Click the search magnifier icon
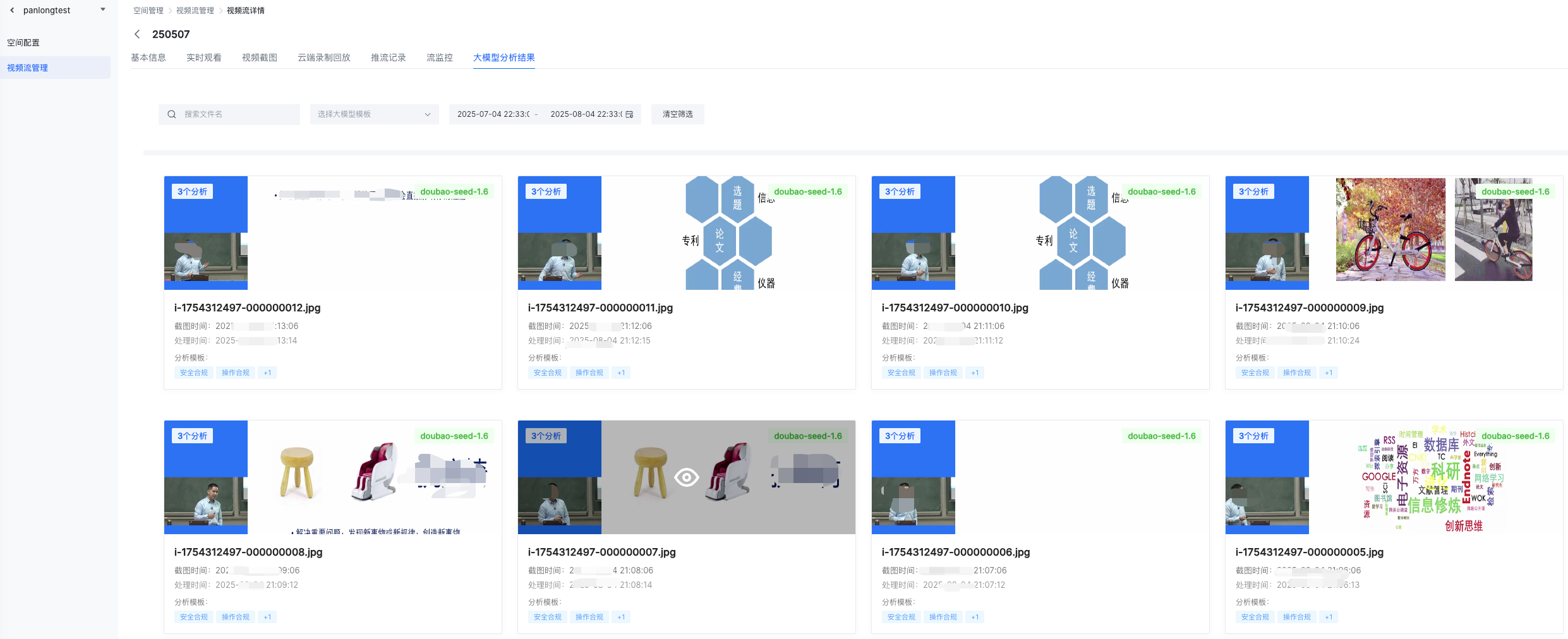Image resolution: width=1568 pixels, height=639 pixels. coord(171,114)
